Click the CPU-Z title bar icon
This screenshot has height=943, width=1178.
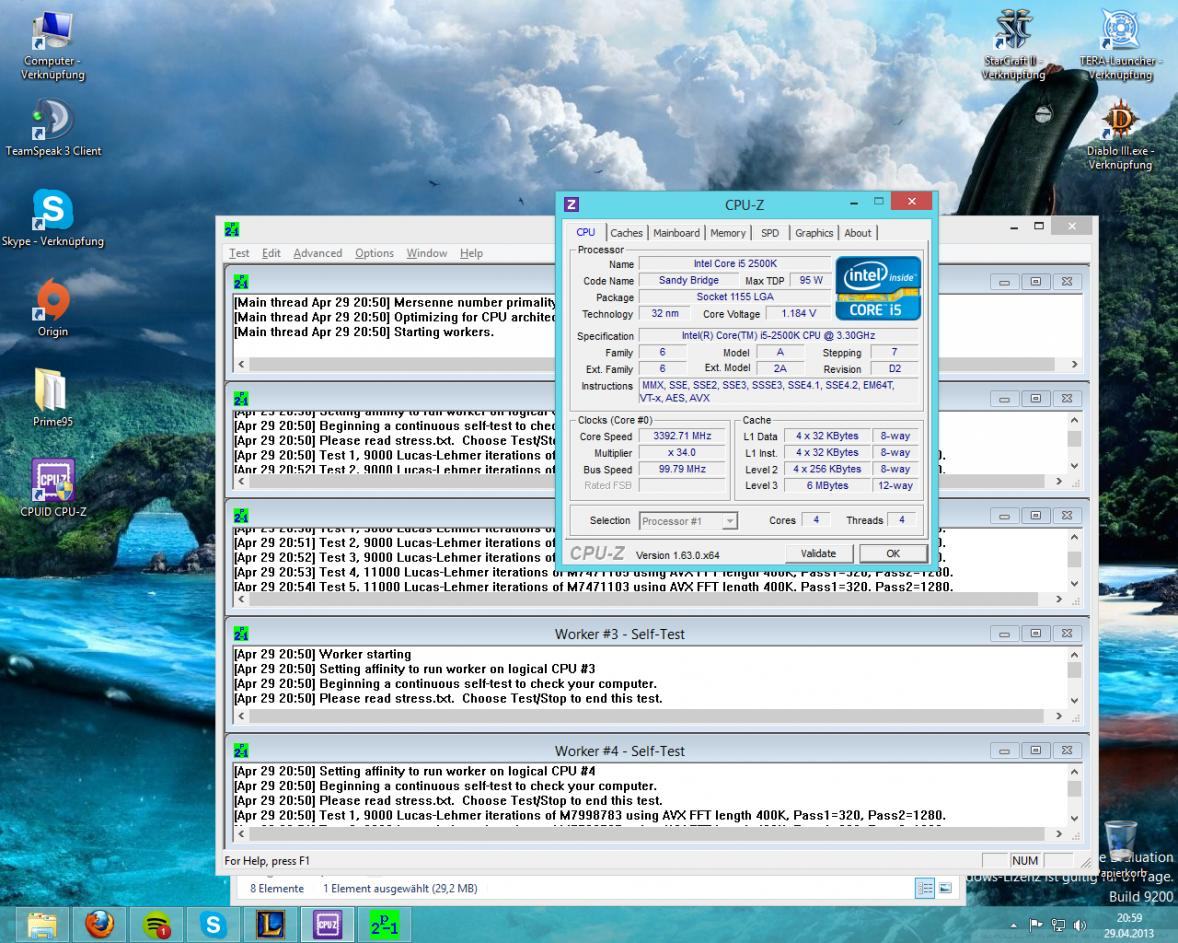[x=572, y=204]
